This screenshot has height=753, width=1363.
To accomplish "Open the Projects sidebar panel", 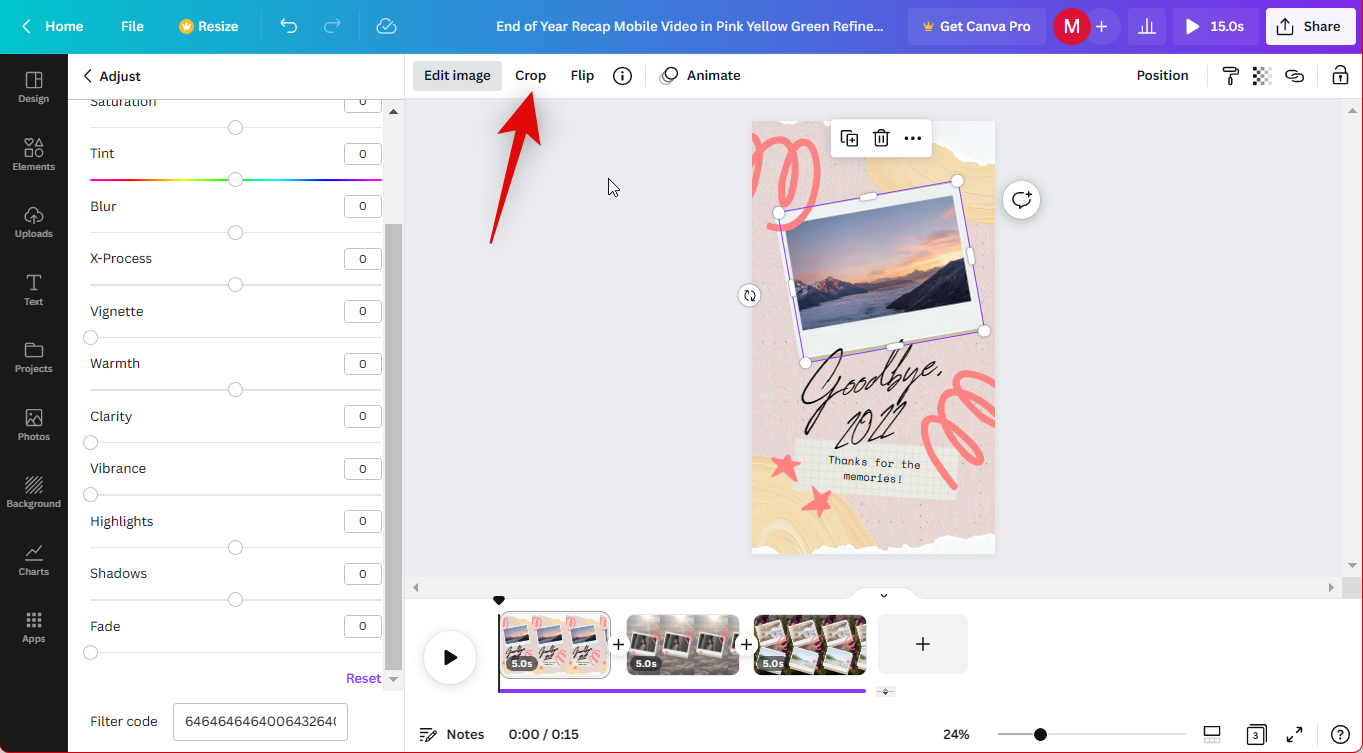I will (33, 357).
